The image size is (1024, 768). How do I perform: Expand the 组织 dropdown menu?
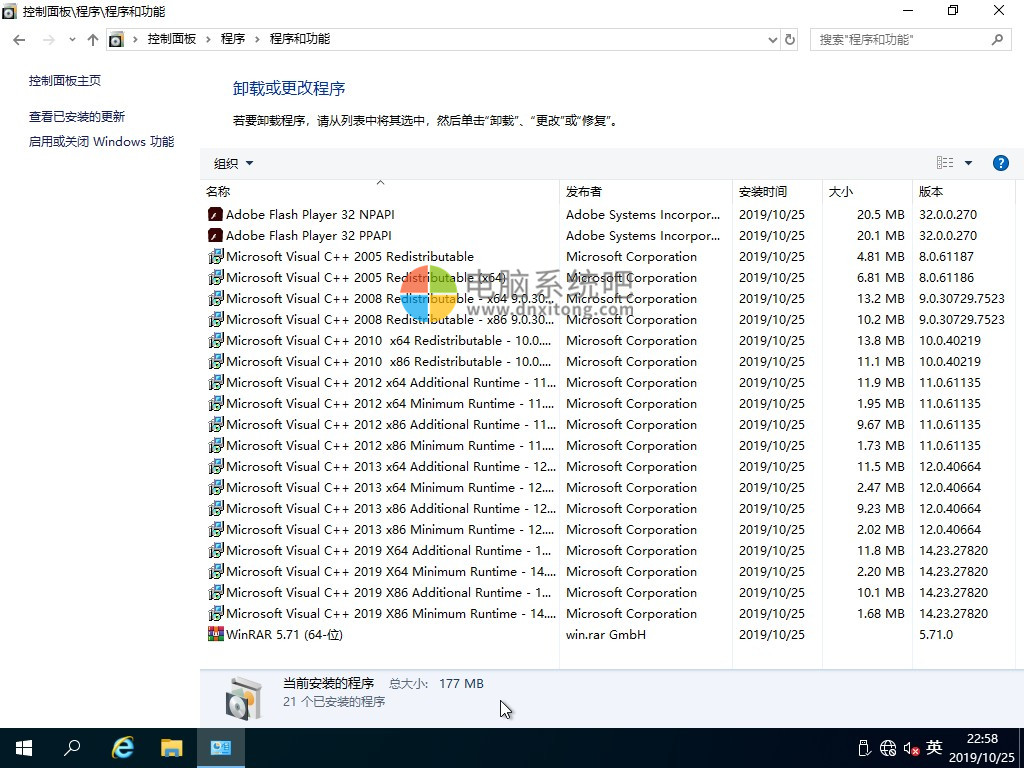click(x=233, y=163)
